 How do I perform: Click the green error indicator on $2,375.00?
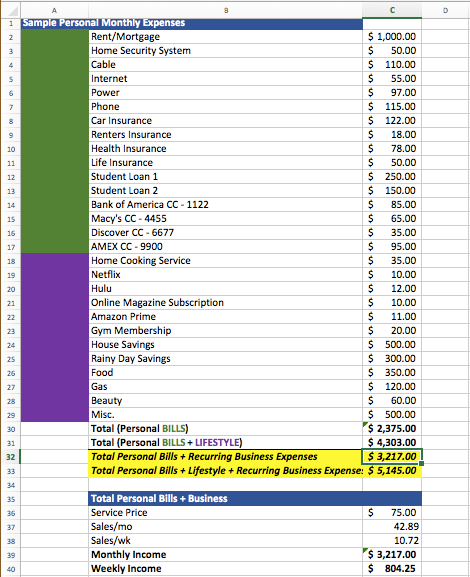click(365, 424)
